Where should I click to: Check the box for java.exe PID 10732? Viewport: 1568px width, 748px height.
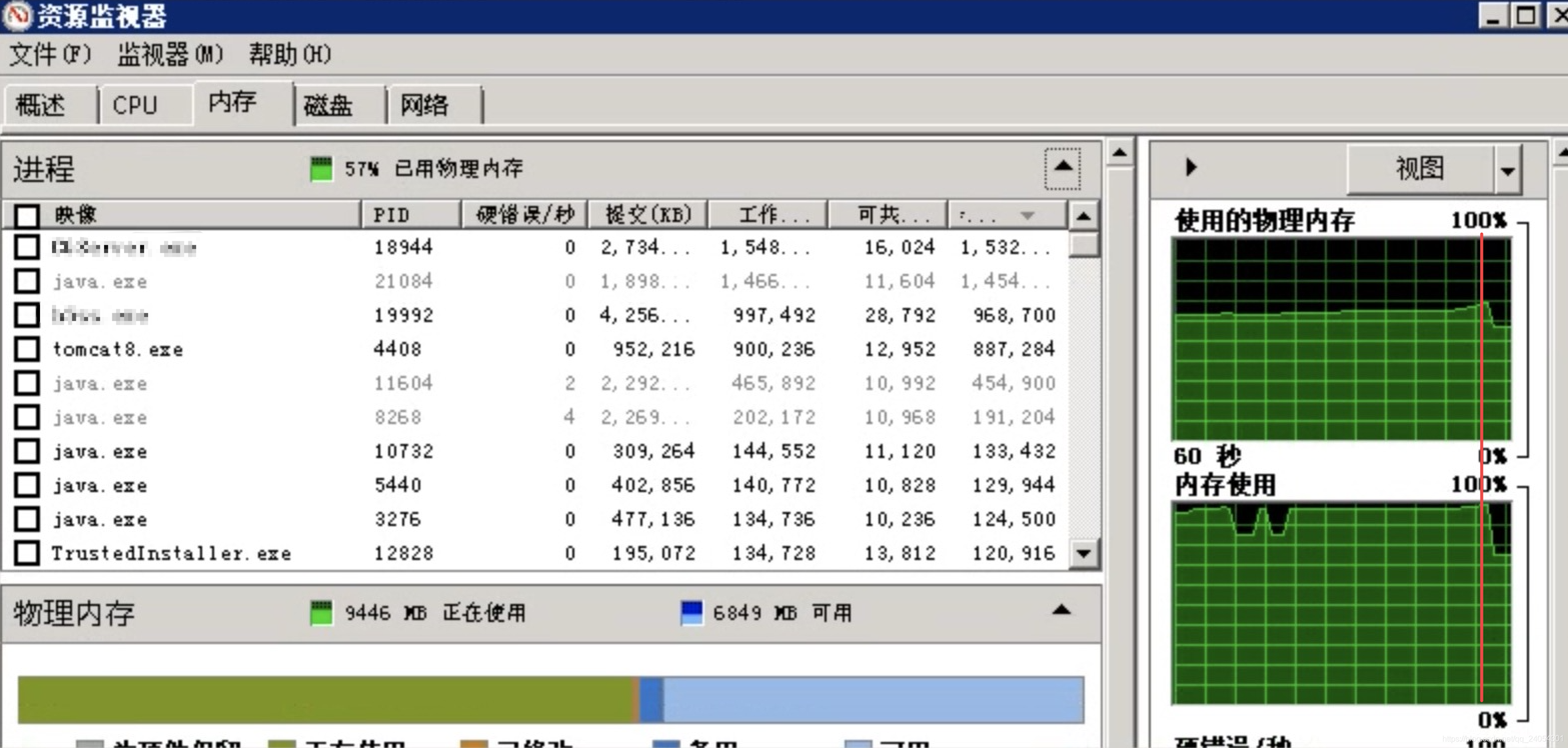pos(28,451)
